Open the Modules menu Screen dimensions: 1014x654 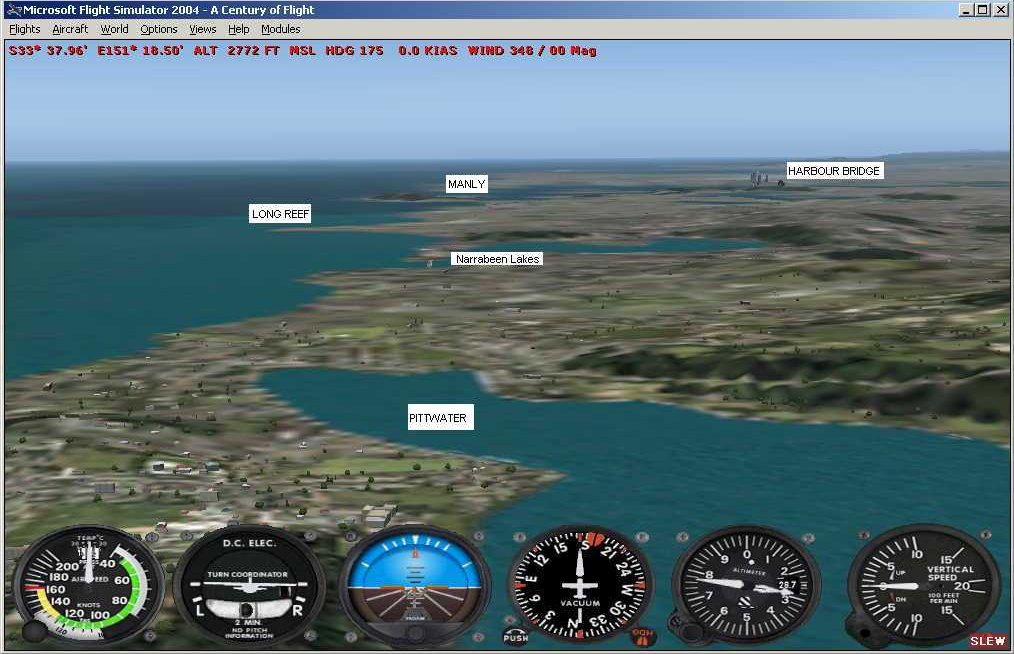(x=281, y=29)
